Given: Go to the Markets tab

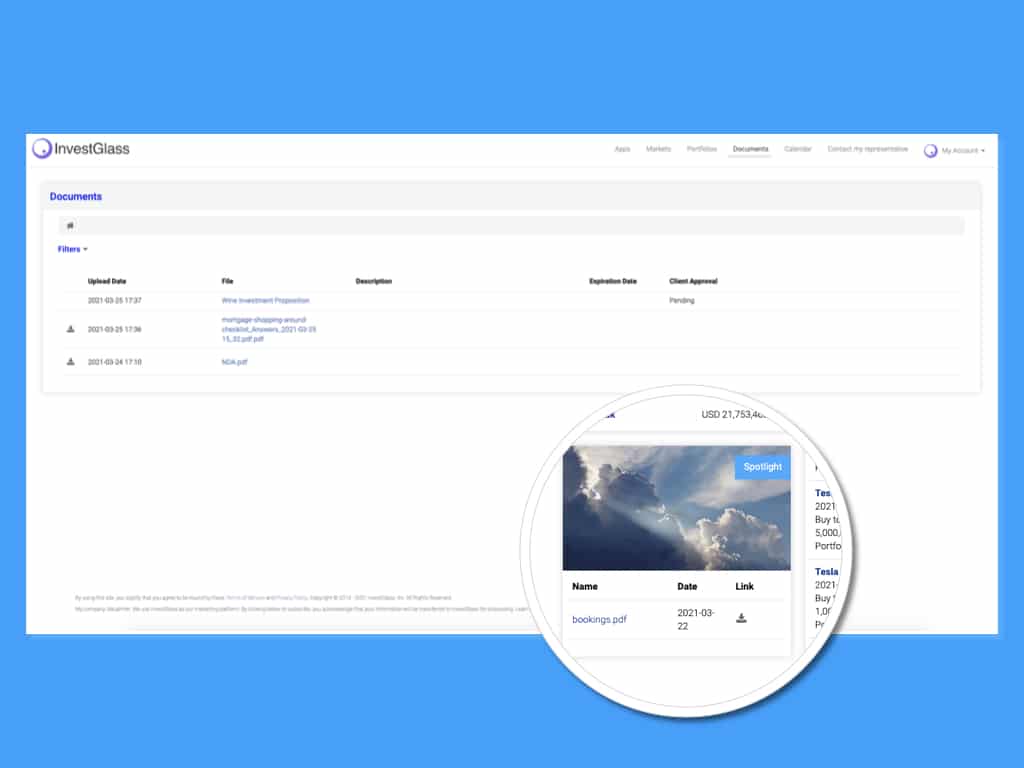Looking at the screenshot, I should click(658, 150).
